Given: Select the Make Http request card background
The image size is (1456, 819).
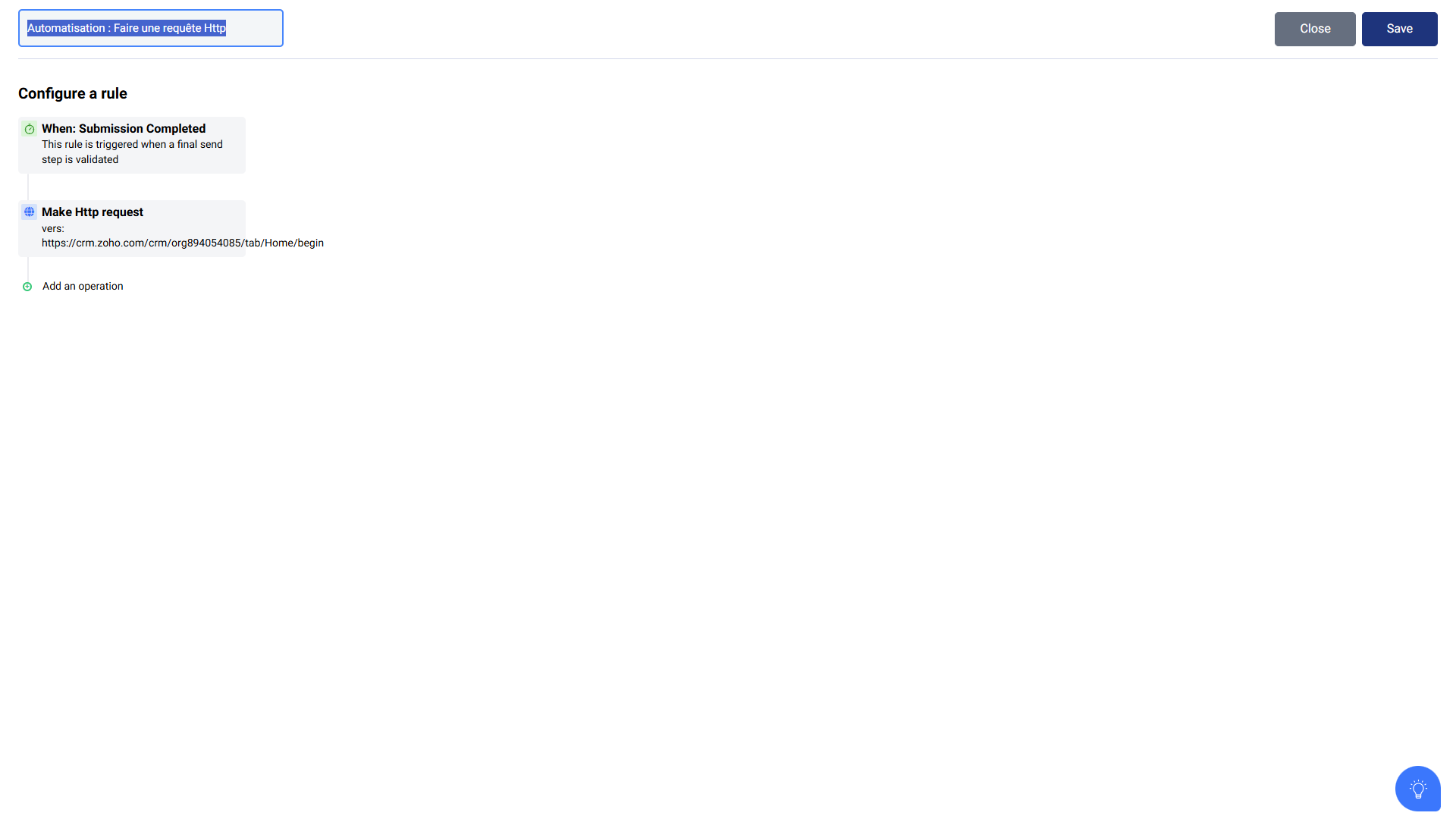Looking at the screenshot, I should point(132,228).
